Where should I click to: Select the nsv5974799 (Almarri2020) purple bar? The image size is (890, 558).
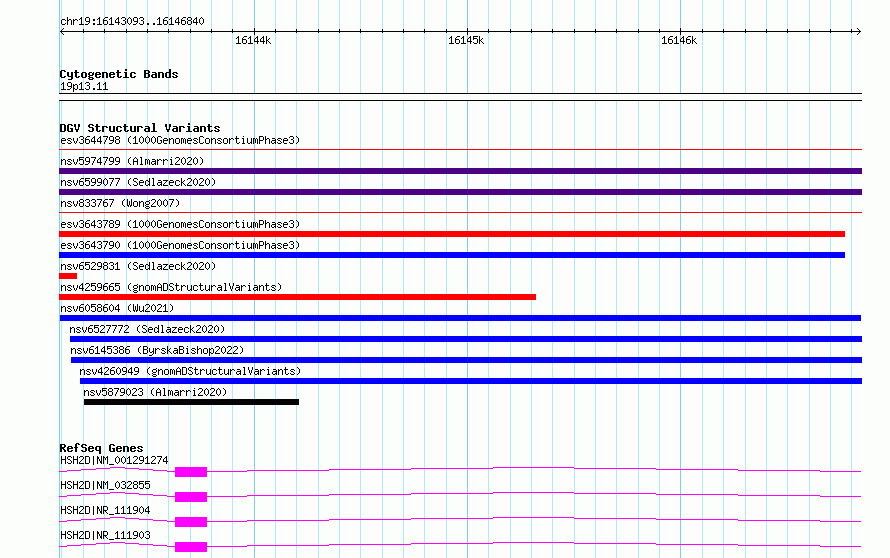[x=460, y=171]
